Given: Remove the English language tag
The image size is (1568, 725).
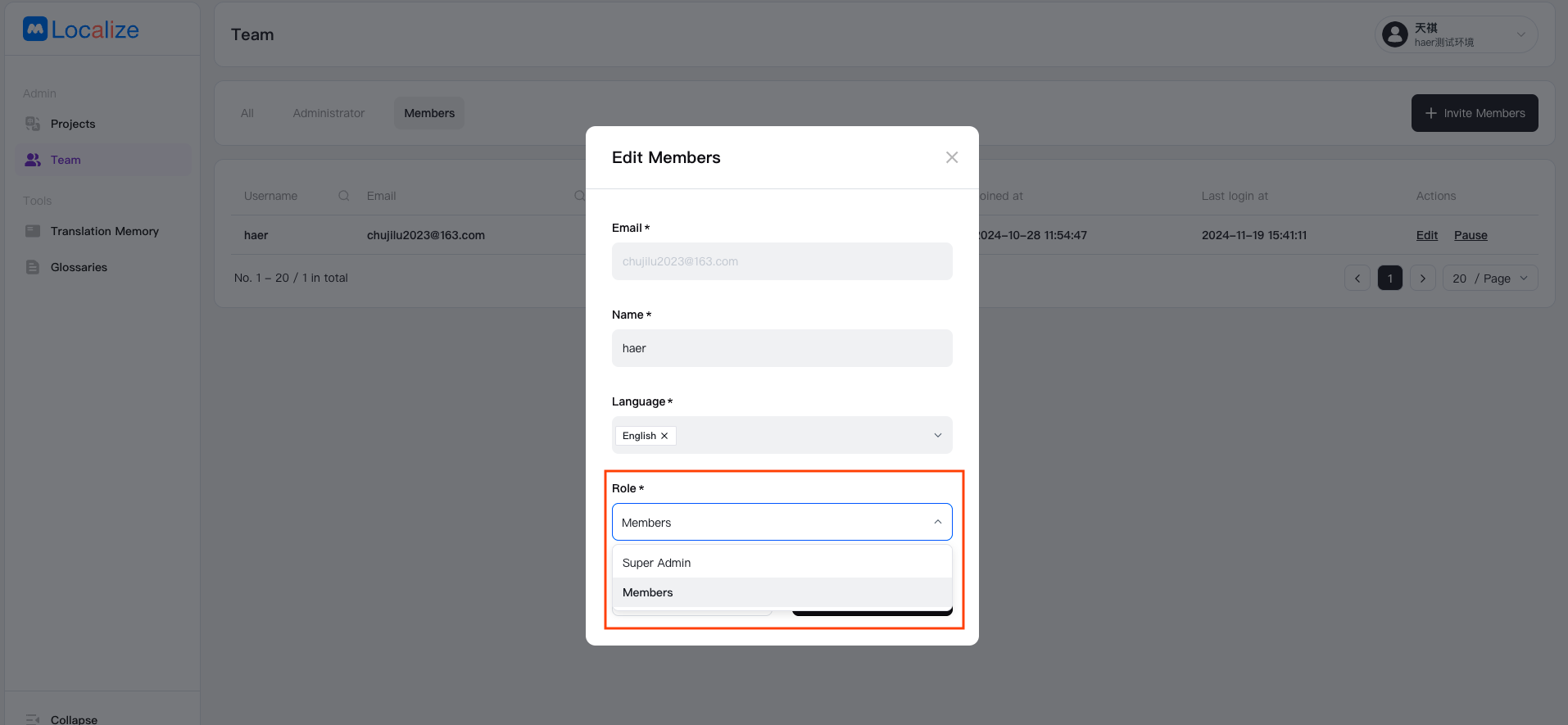Looking at the screenshot, I should pos(664,436).
